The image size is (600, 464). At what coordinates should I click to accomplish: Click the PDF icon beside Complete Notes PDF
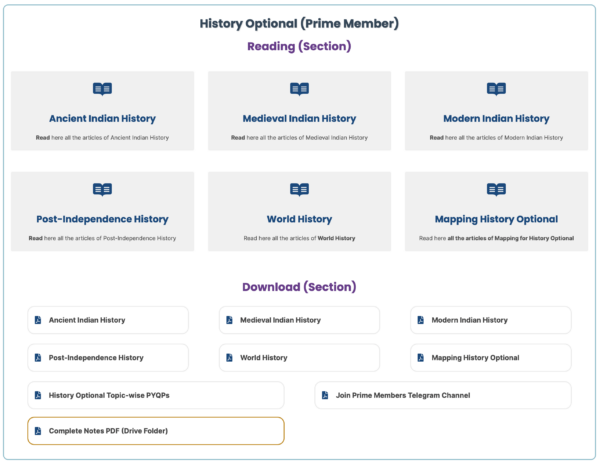pos(38,431)
